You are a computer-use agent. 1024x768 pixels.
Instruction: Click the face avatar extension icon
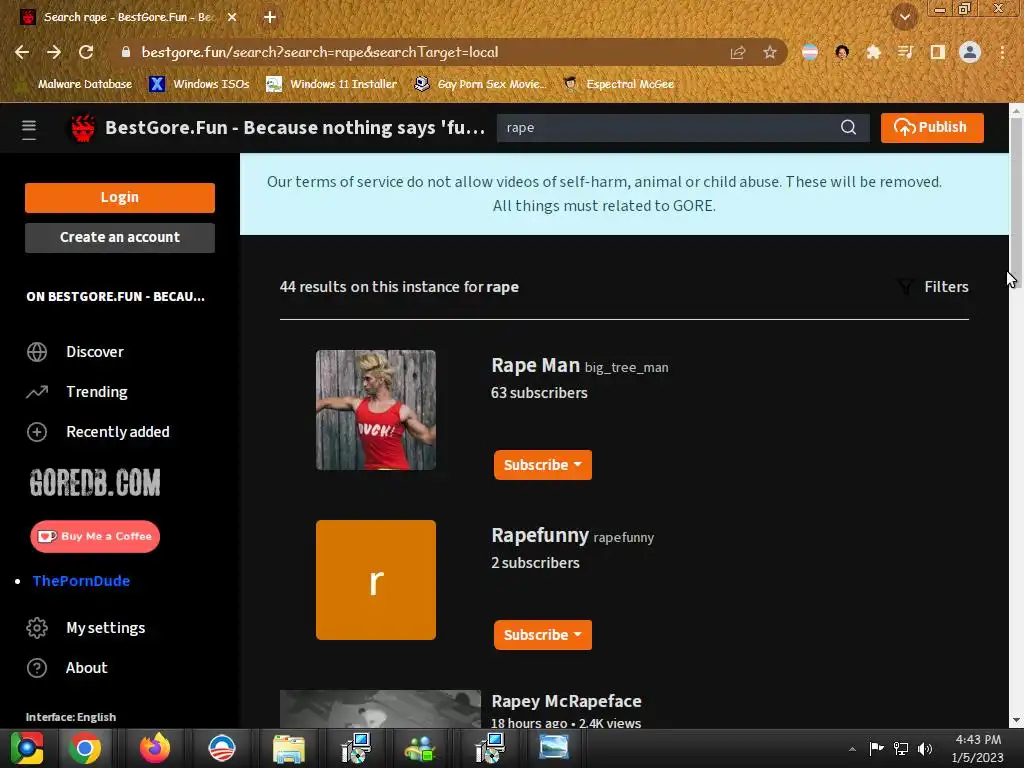(842, 52)
